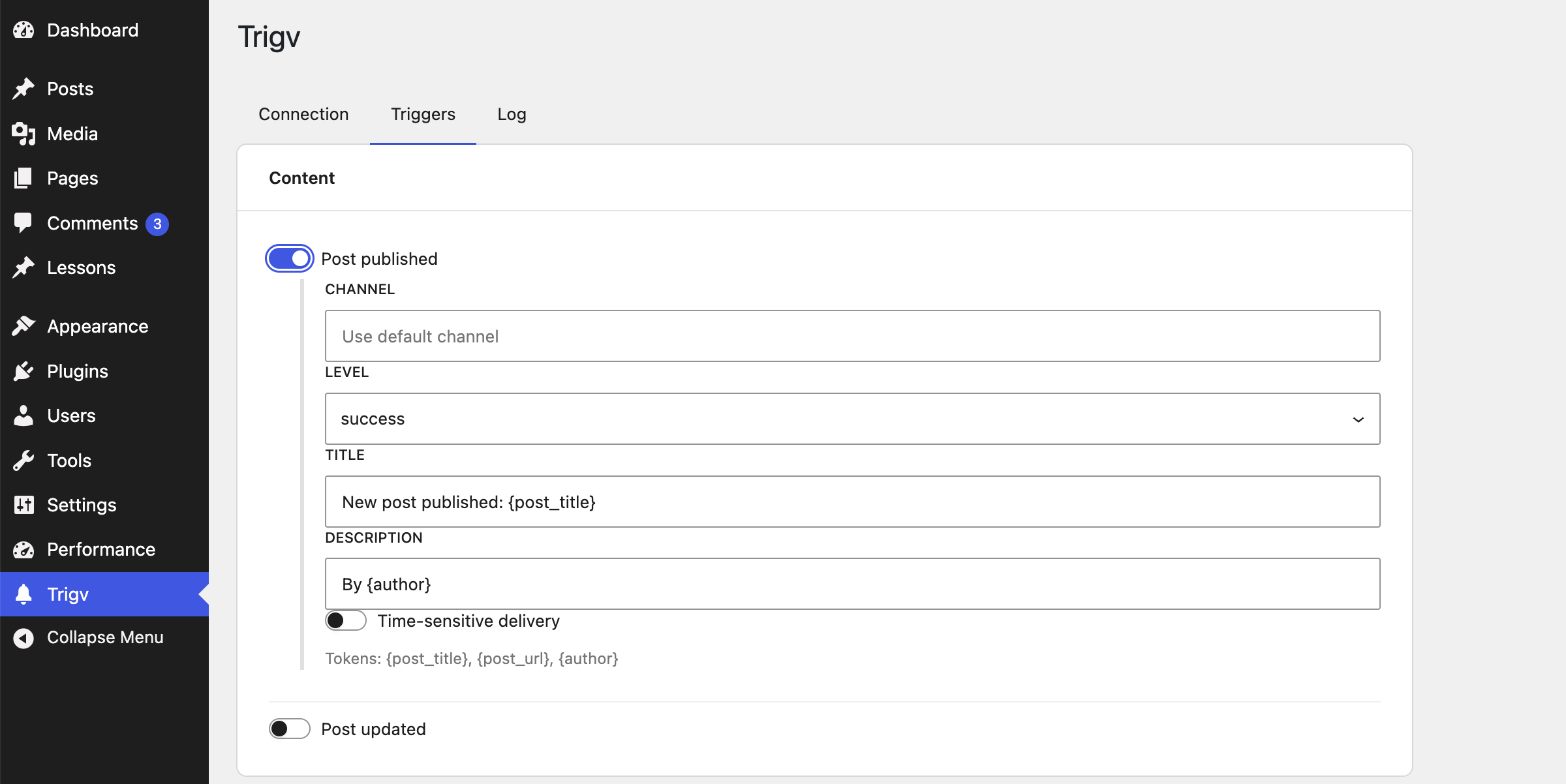The height and width of the screenshot is (784, 1566).
Task: Switch to the Connection tab
Action: click(303, 114)
